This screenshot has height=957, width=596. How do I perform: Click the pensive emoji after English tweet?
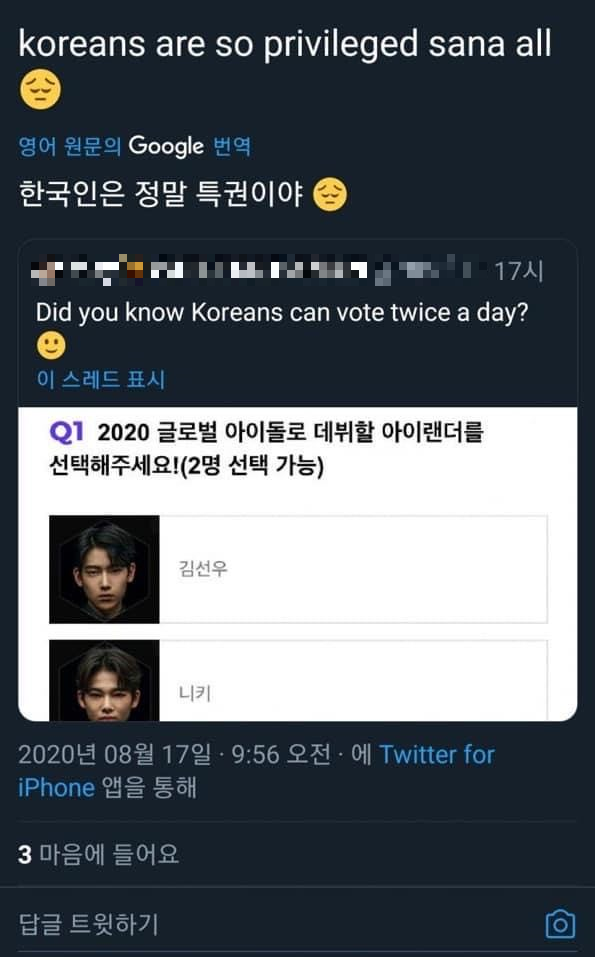tap(40, 90)
